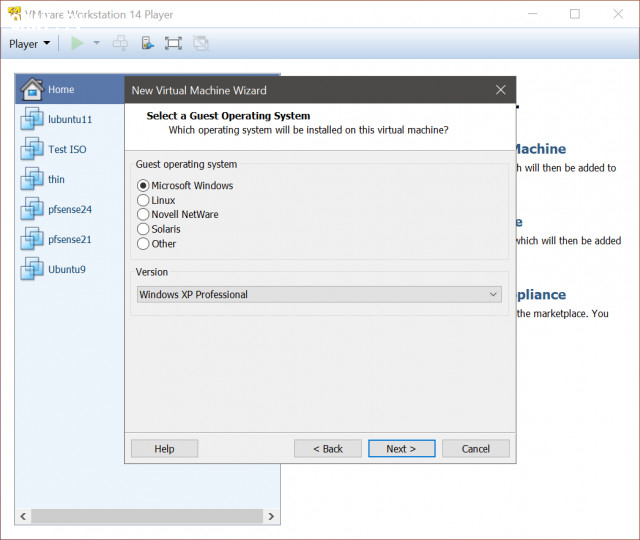
Task: Click the pfsense24 VM icon
Action: 32,209
